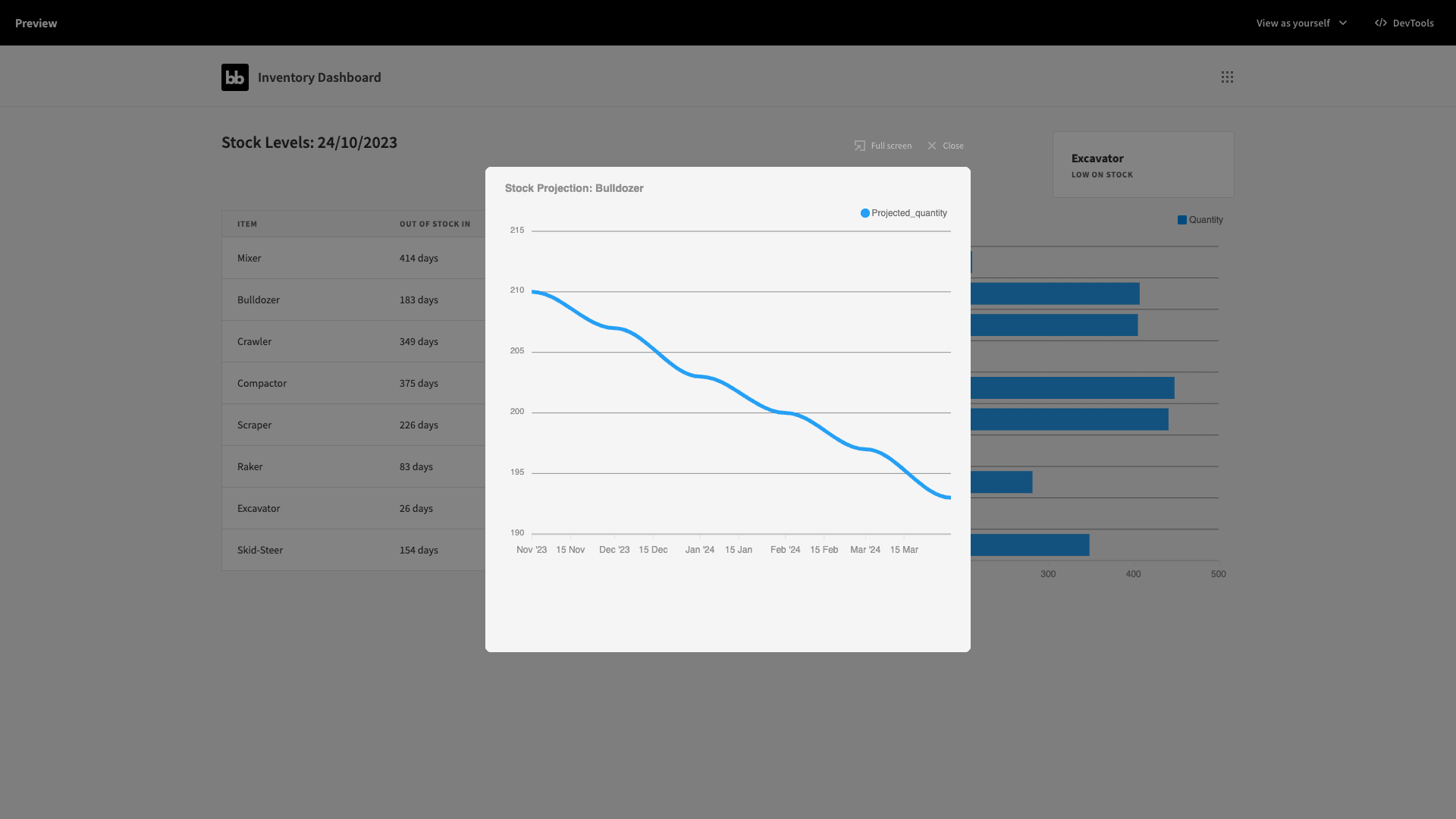Click the Raker 83 days row
Image resolution: width=1456 pixels, height=819 pixels.
pyautogui.click(x=351, y=467)
